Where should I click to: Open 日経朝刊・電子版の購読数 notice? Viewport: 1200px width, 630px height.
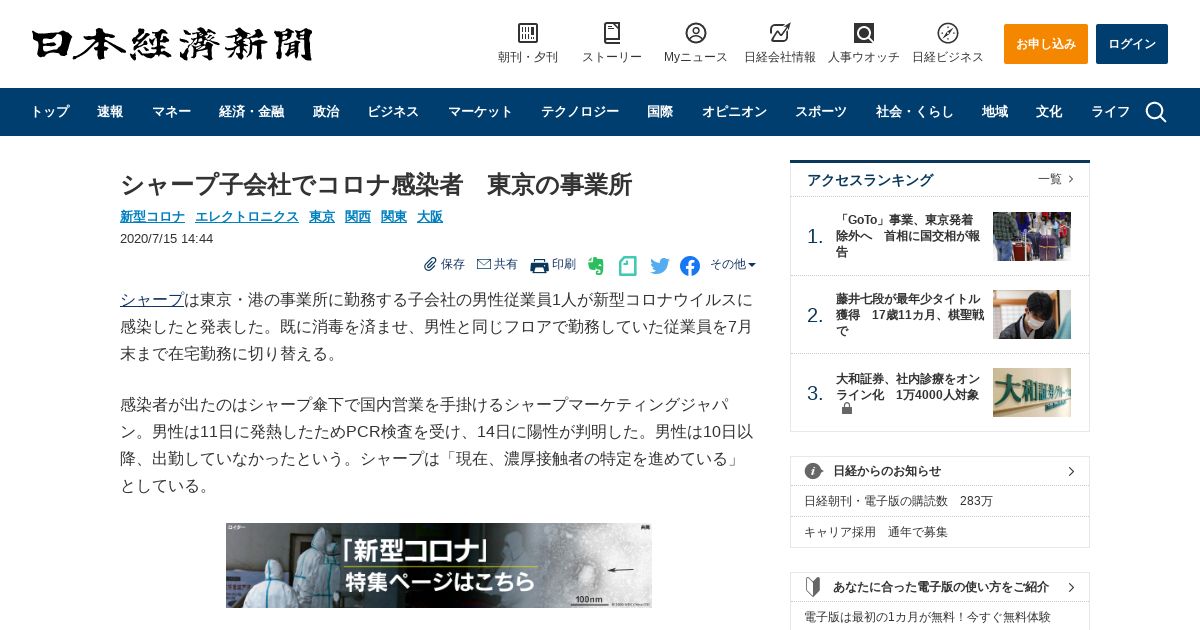pyautogui.click(x=898, y=501)
